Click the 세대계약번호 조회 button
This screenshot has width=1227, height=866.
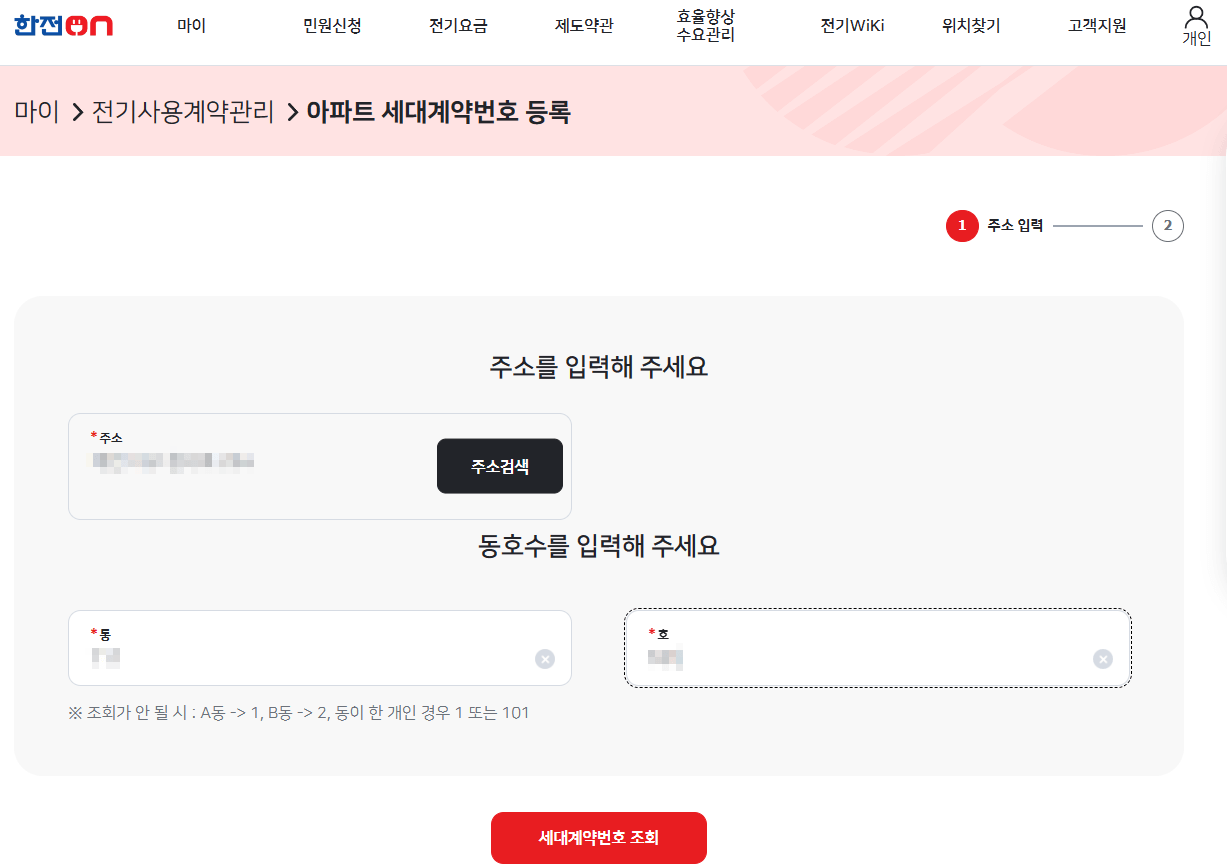click(598, 838)
